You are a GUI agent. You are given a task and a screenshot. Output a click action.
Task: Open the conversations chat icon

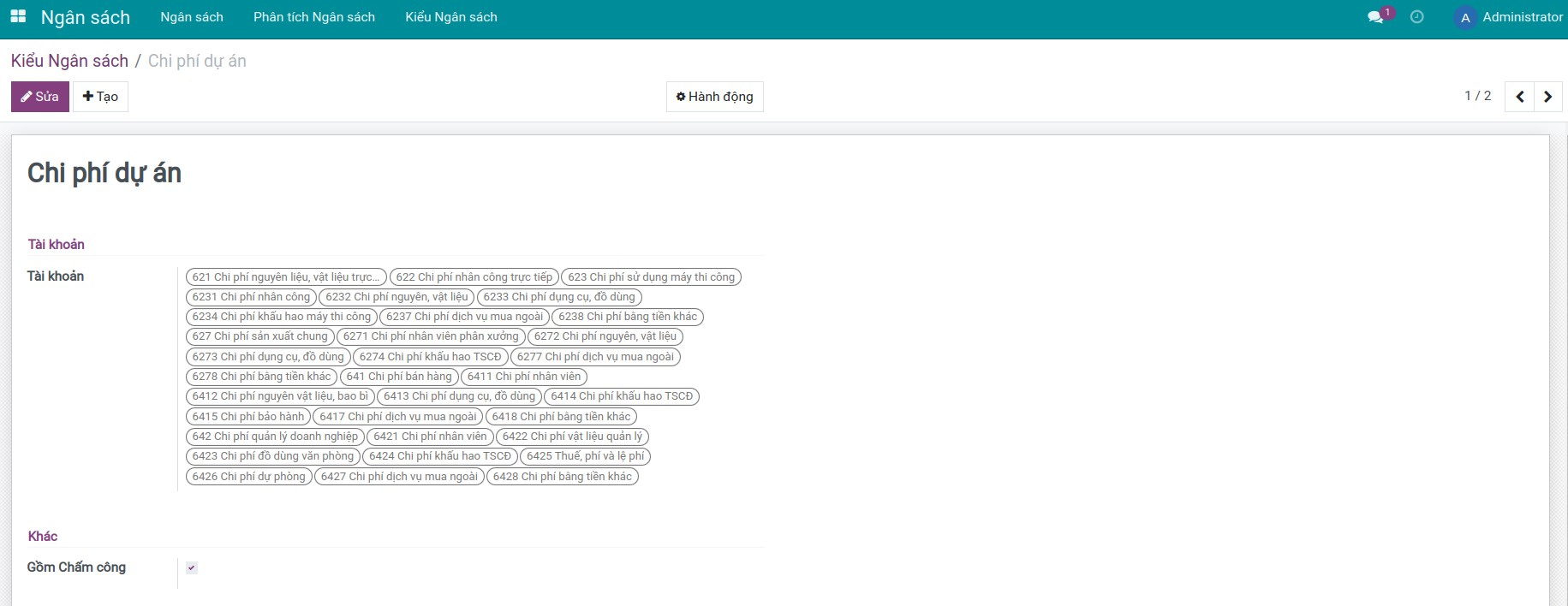(1375, 17)
